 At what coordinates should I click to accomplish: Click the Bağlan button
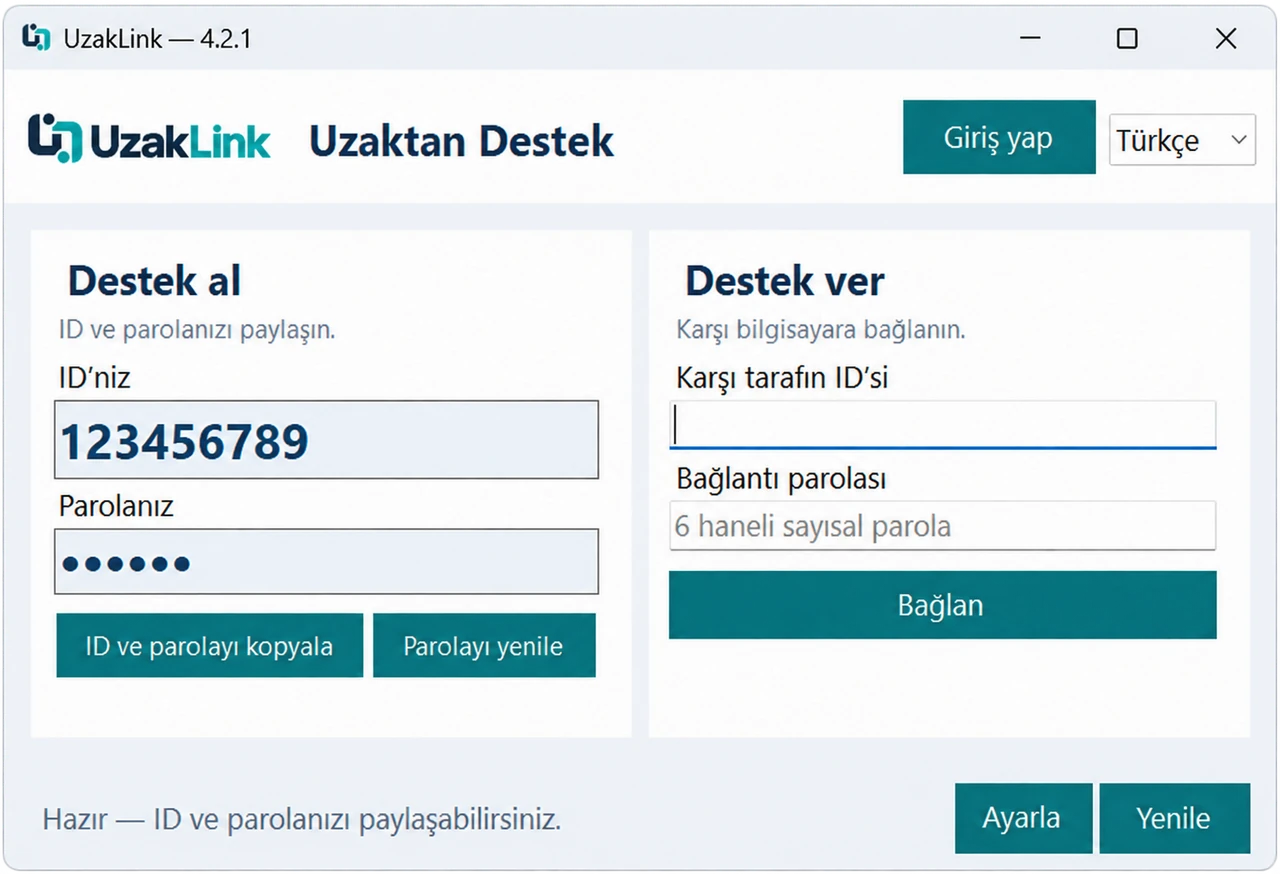(942, 605)
